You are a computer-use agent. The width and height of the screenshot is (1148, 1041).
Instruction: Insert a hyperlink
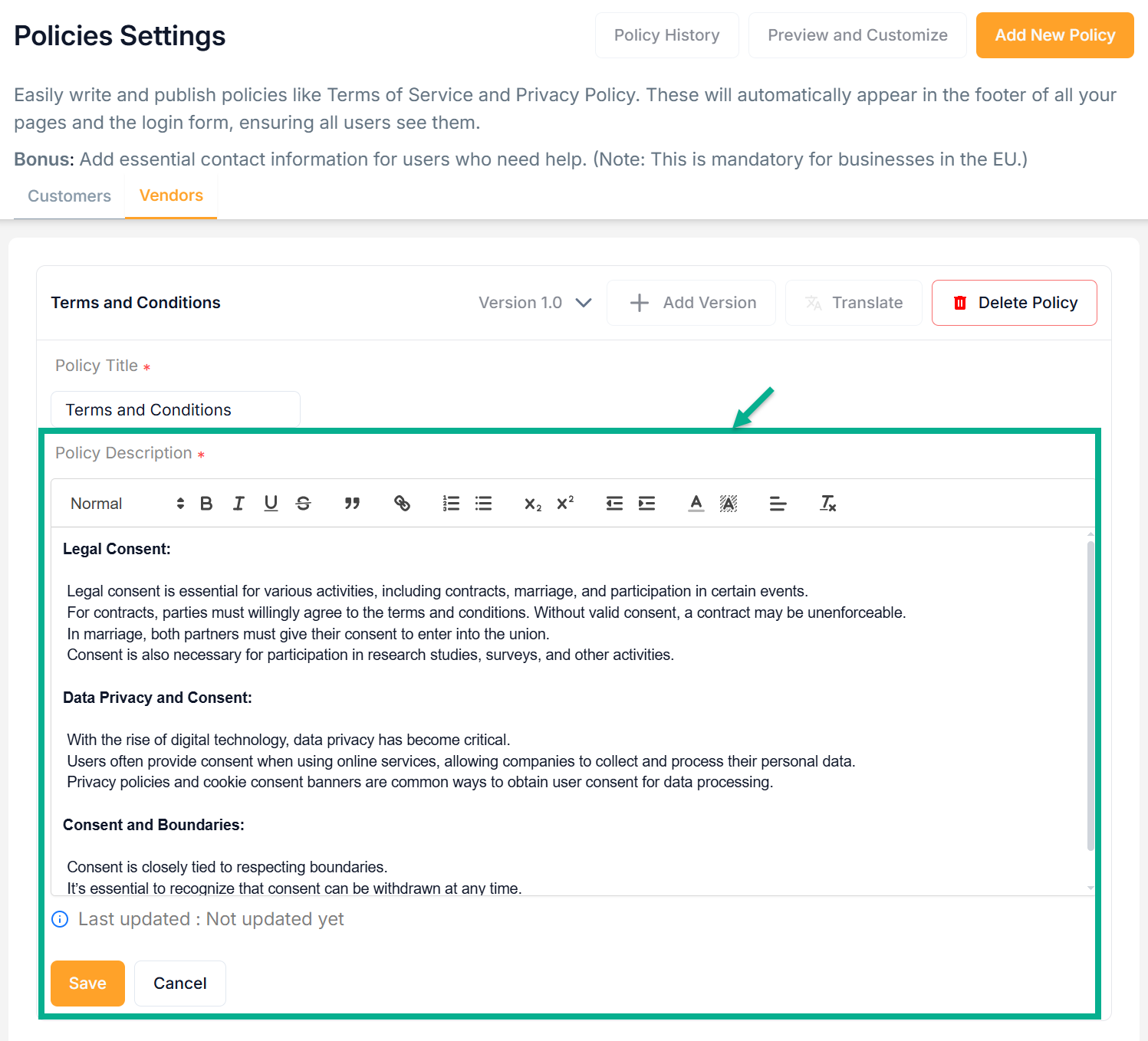click(x=402, y=504)
